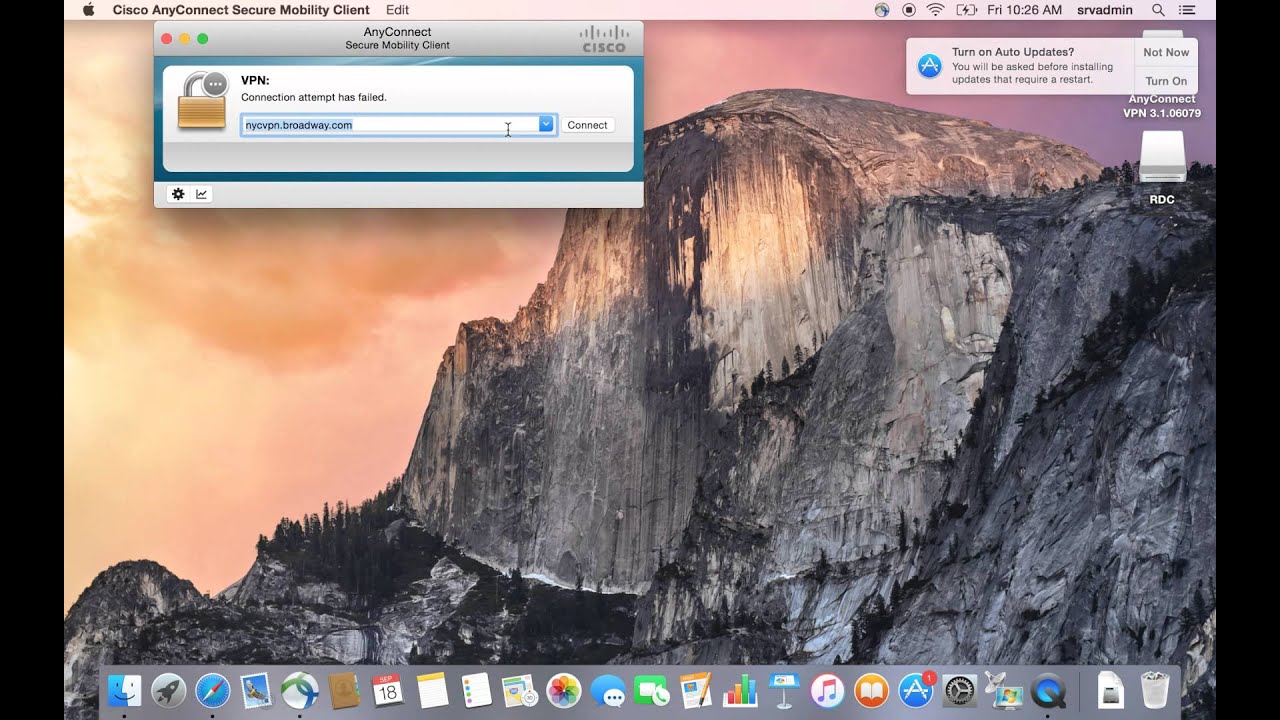Open Remote Desktop Connection dock icon
The image size is (1280, 720).
pos(1004,690)
